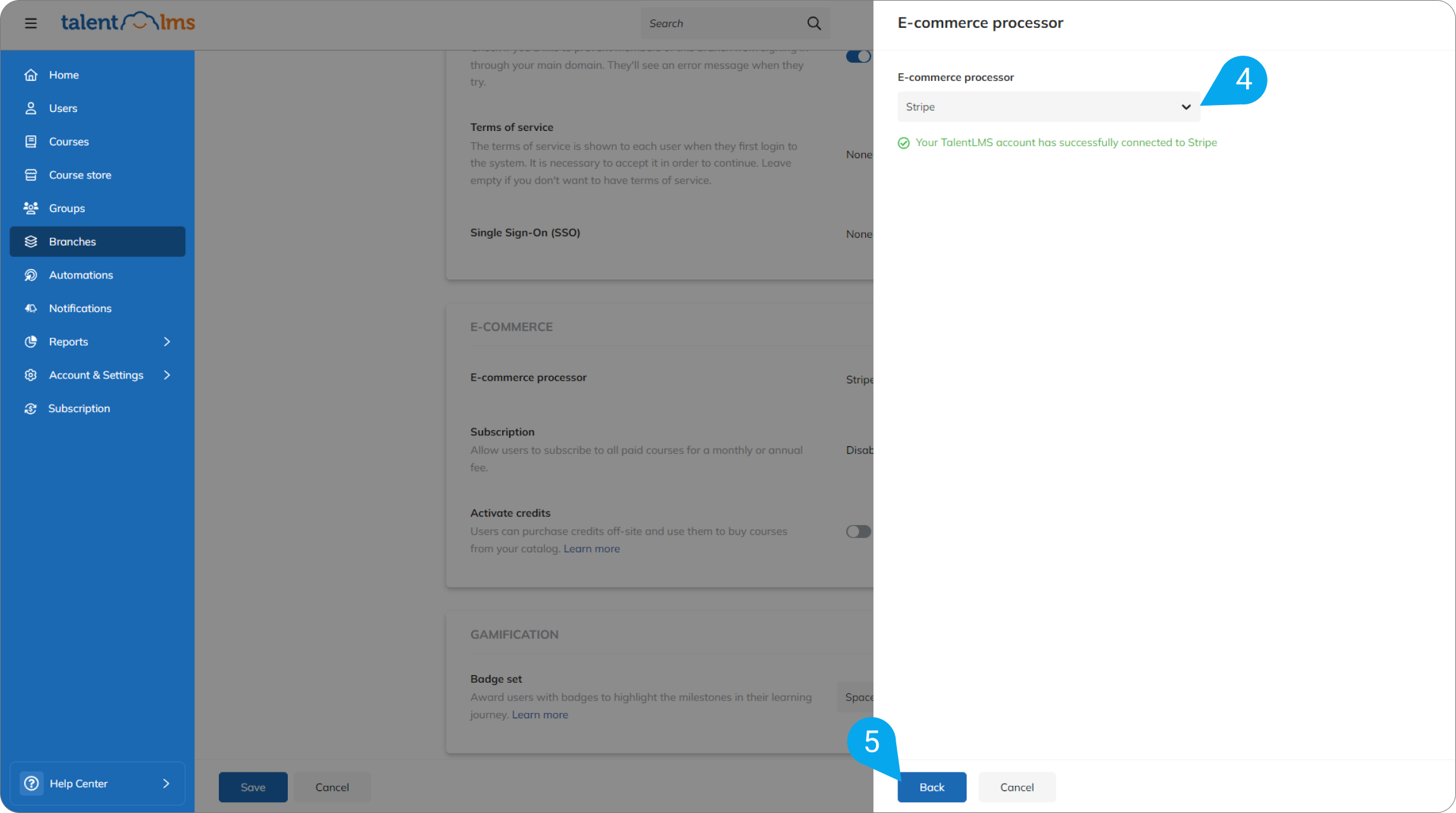Click the green success checkmark icon
Image resolution: width=1456 pixels, height=813 pixels.
tap(904, 143)
